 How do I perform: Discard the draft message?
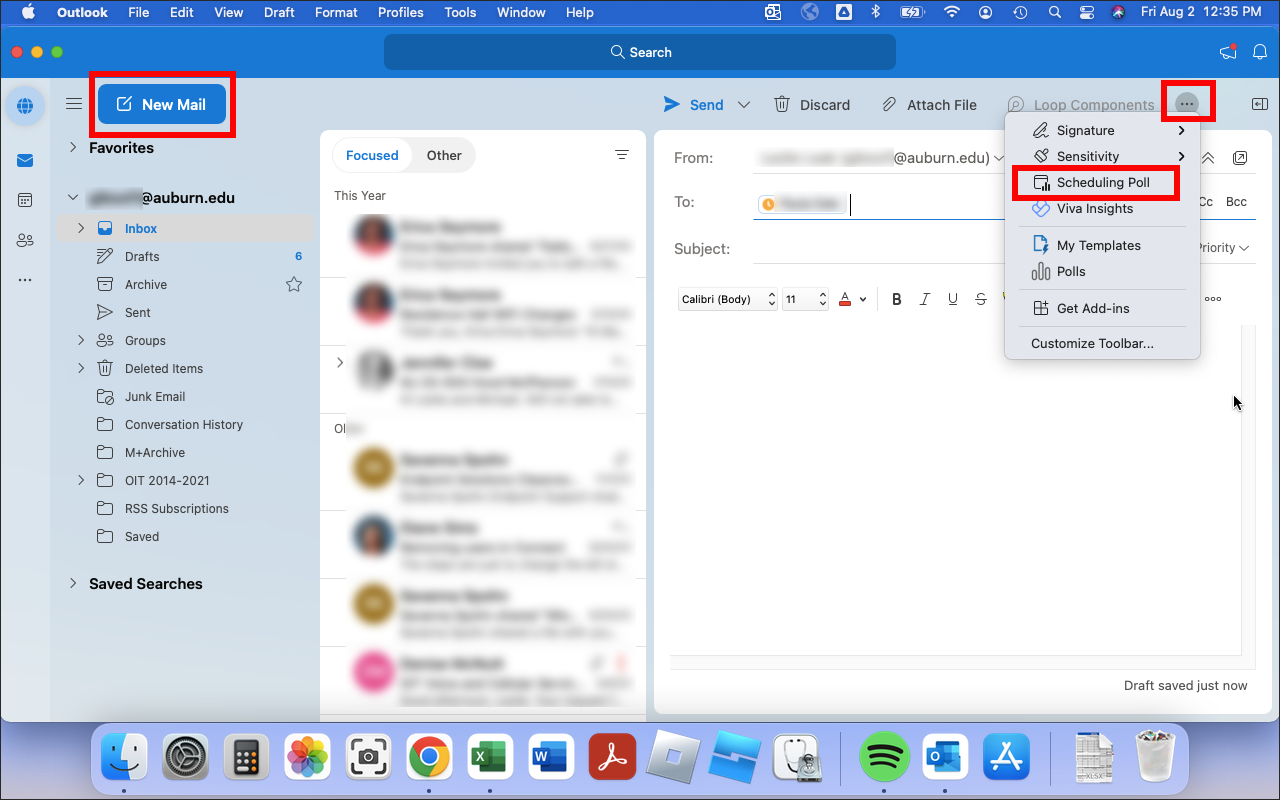(812, 105)
